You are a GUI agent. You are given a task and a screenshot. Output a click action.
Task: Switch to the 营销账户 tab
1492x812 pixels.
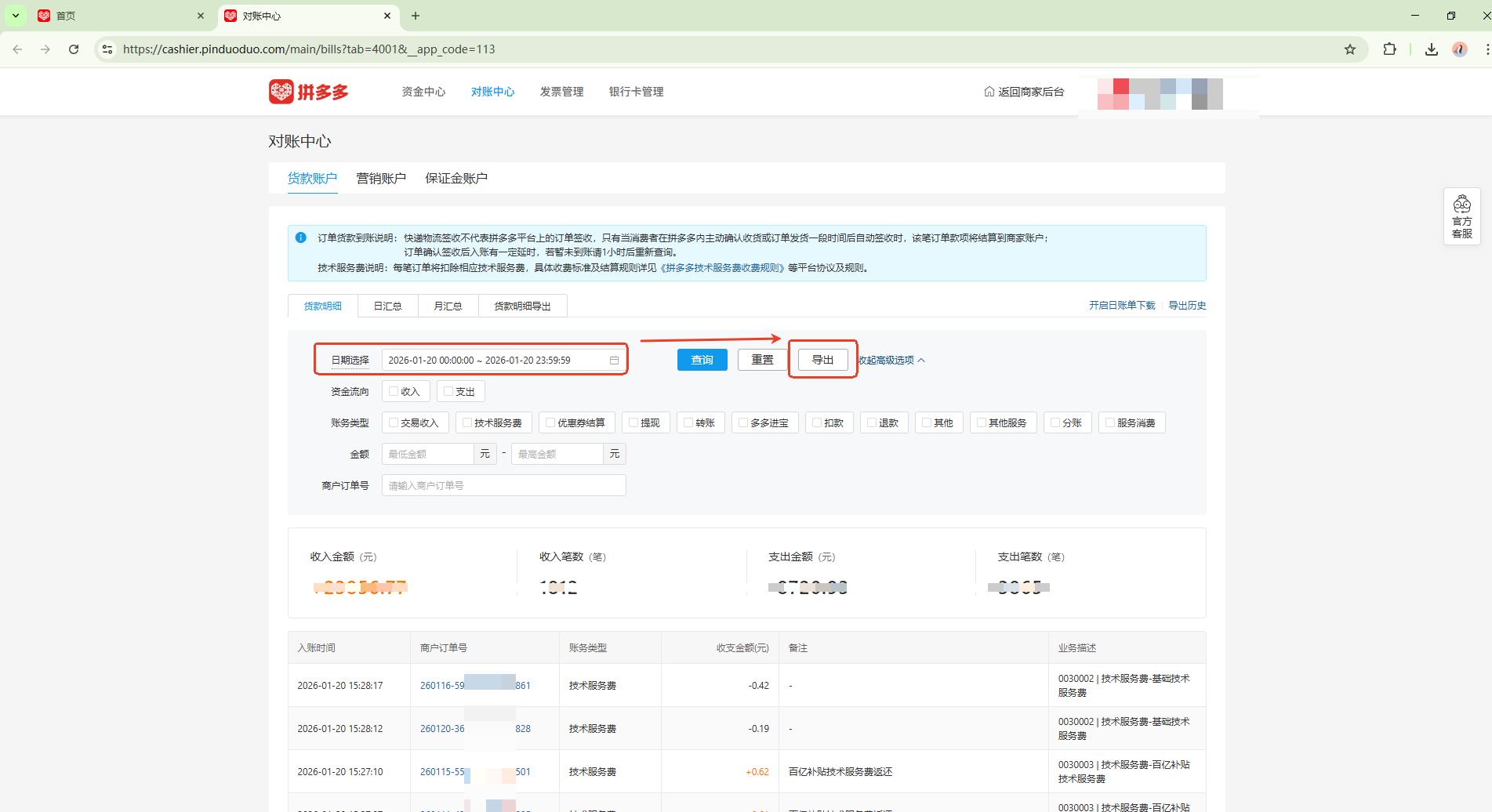point(381,179)
